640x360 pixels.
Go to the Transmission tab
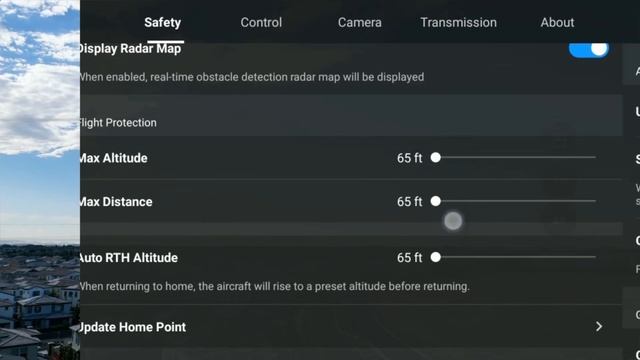pos(458,22)
